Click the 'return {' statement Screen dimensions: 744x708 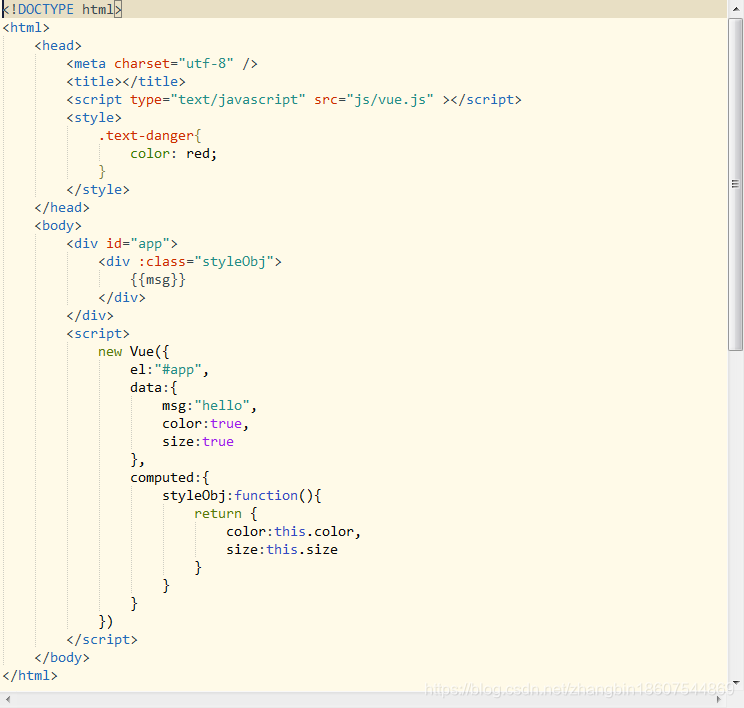pos(226,514)
